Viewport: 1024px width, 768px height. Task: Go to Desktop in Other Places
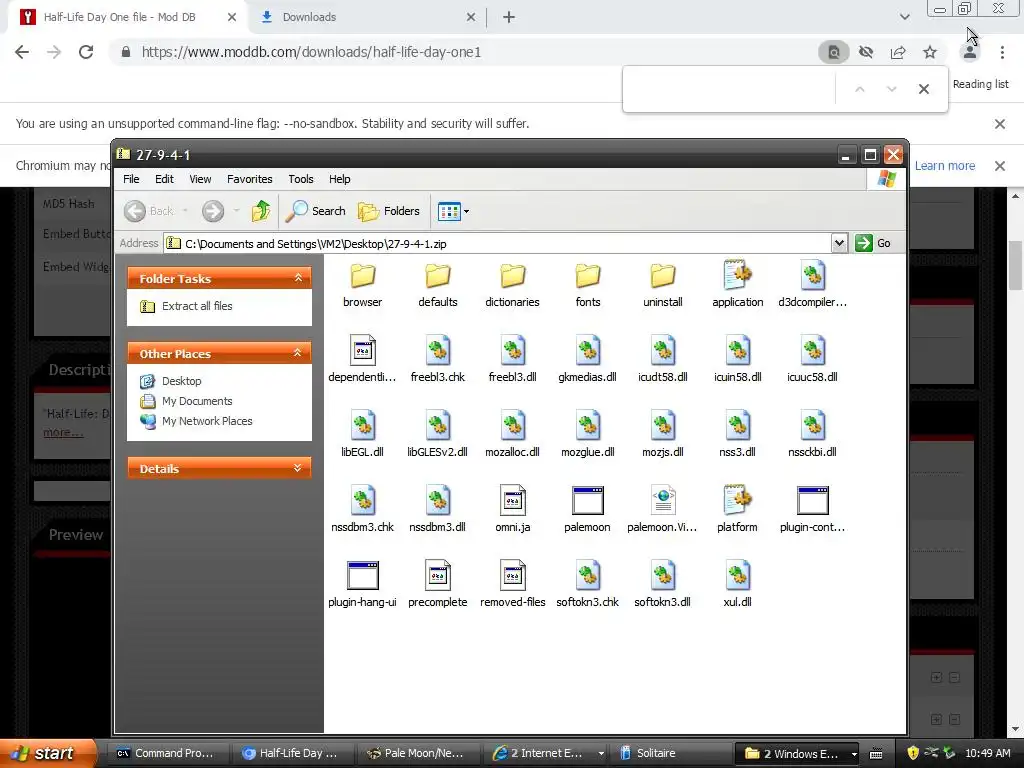(182, 381)
